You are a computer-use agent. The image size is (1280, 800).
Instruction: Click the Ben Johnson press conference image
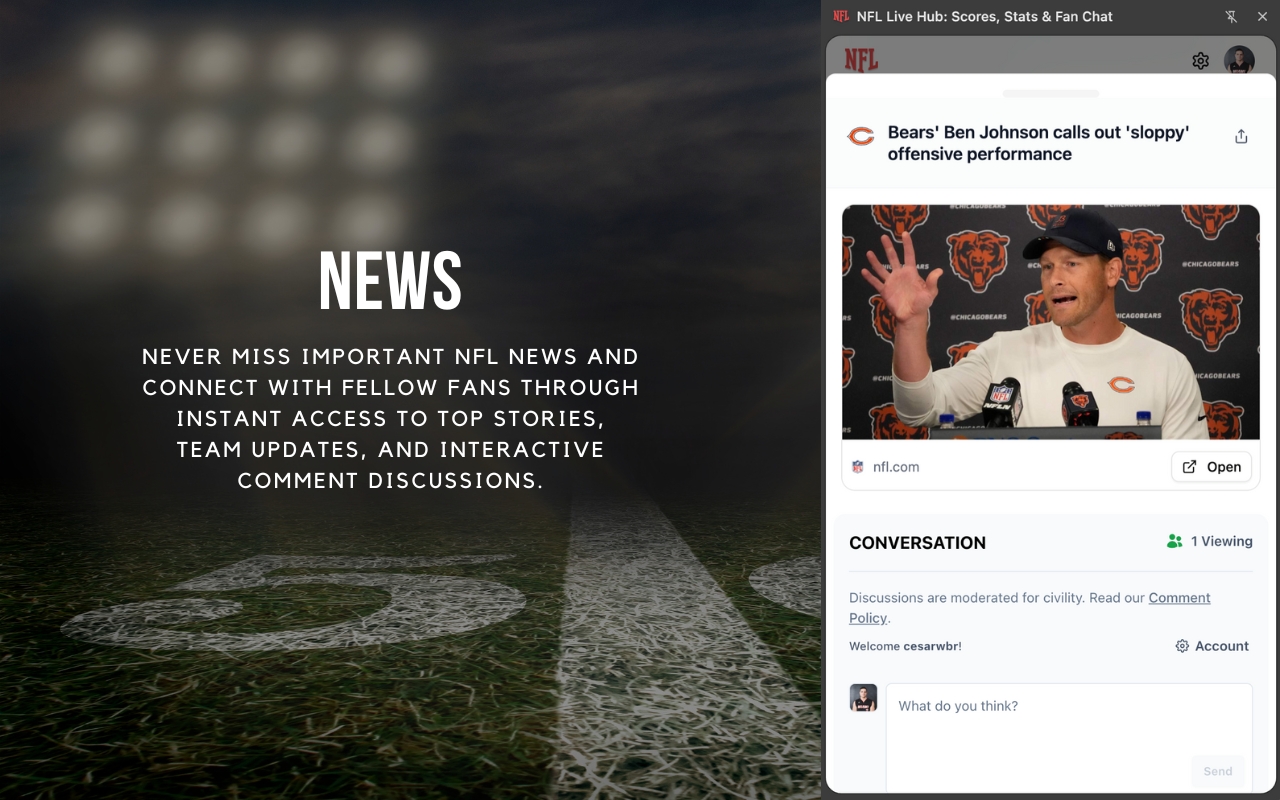tap(1051, 322)
